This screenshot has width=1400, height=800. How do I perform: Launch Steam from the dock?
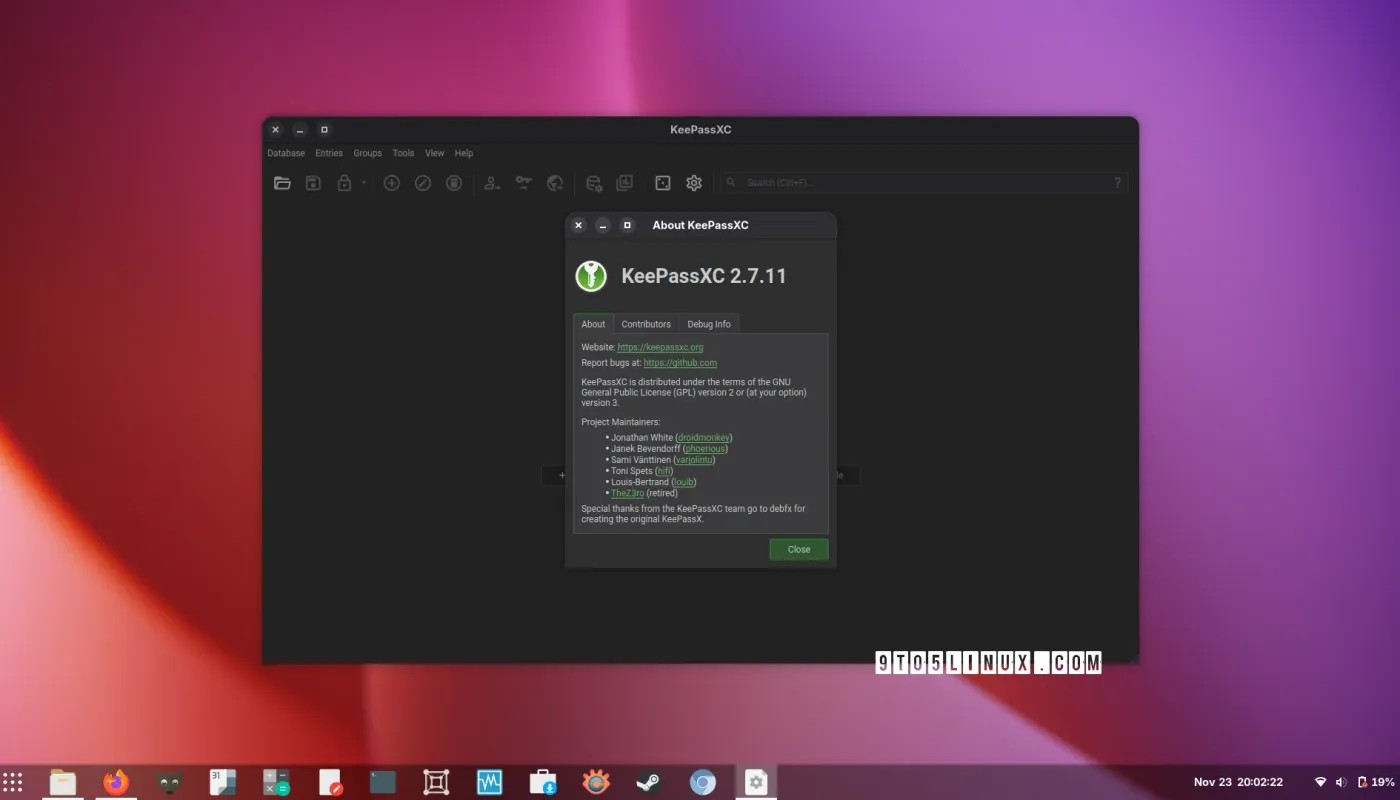(649, 781)
